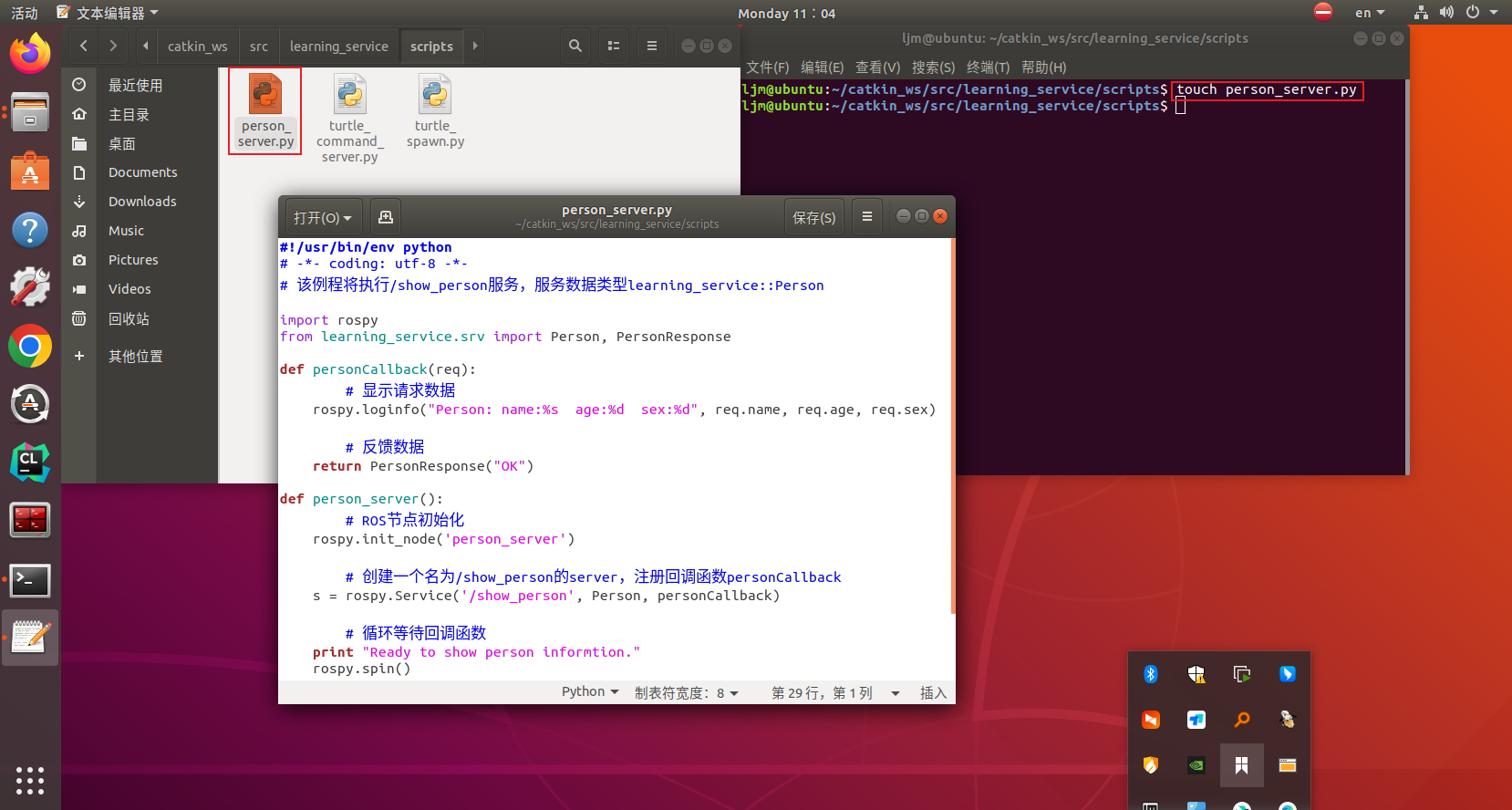This screenshot has width=1512, height=810.
Task: Click the volume icon in top bar
Action: [x=1446, y=13]
